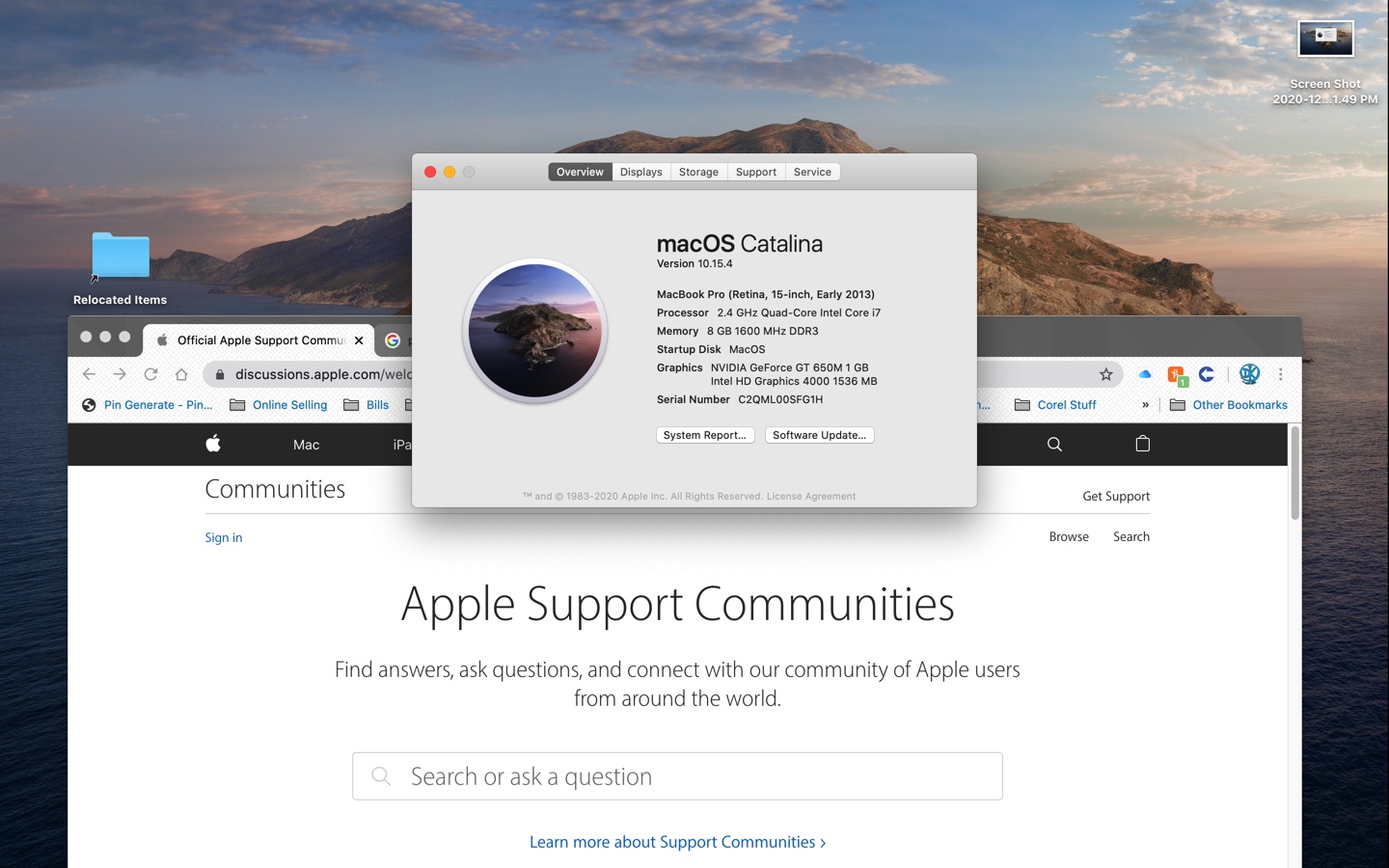Click the blue C extension icon
This screenshot has width=1389, height=868.
1206,374
